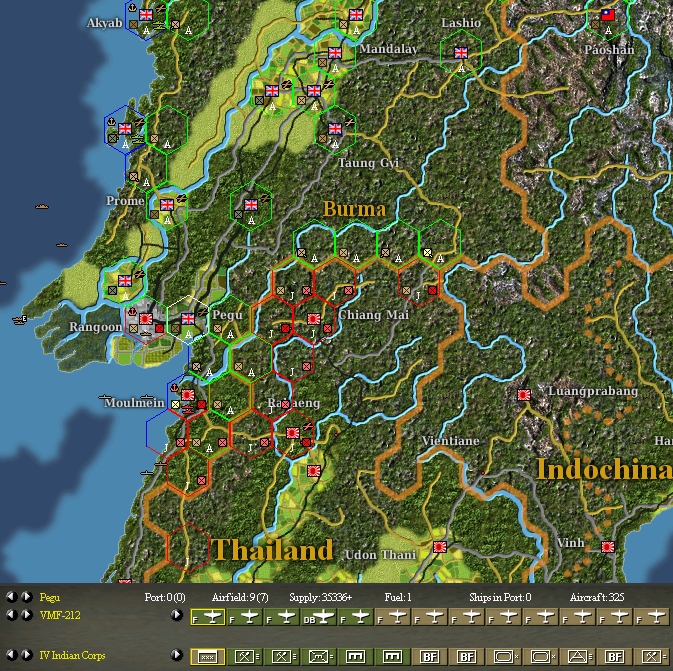Click the Ships in Port:0 text
Screen dimensions: 673x671
(500, 597)
